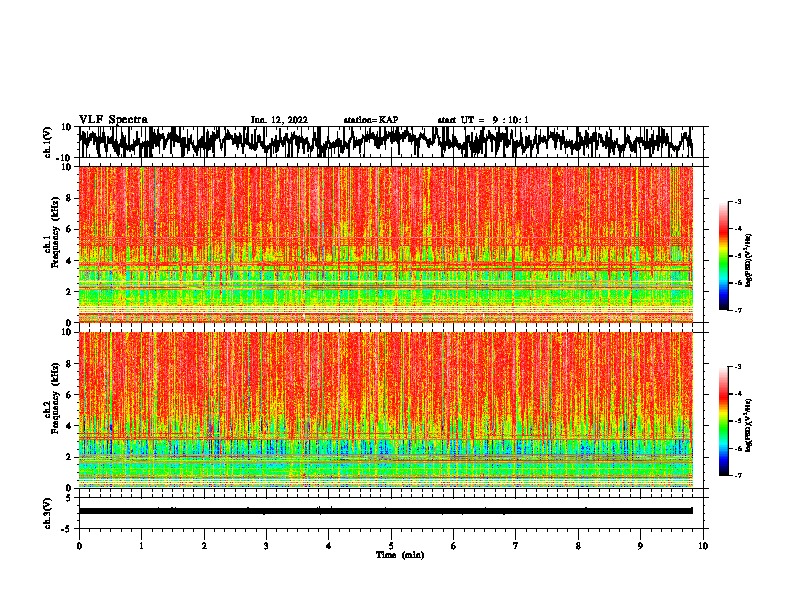Viewport: 792px width, 612px height.
Task: Click the ch.1 spectrogram colorbar
Action: tap(723, 256)
